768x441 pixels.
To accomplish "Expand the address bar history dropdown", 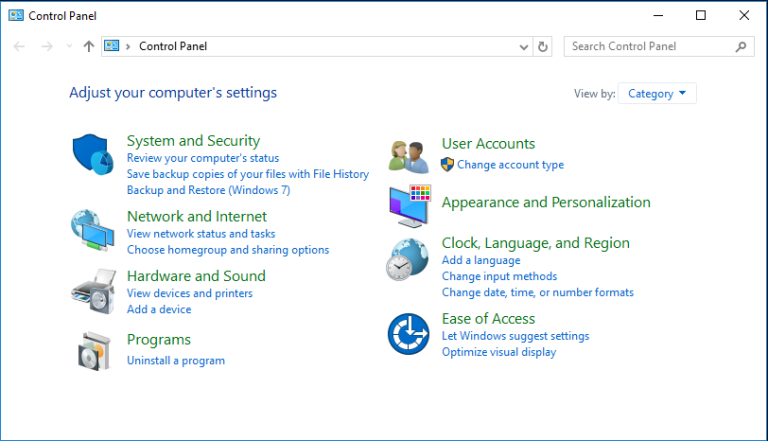I will pyautogui.click(x=524, y=47).
